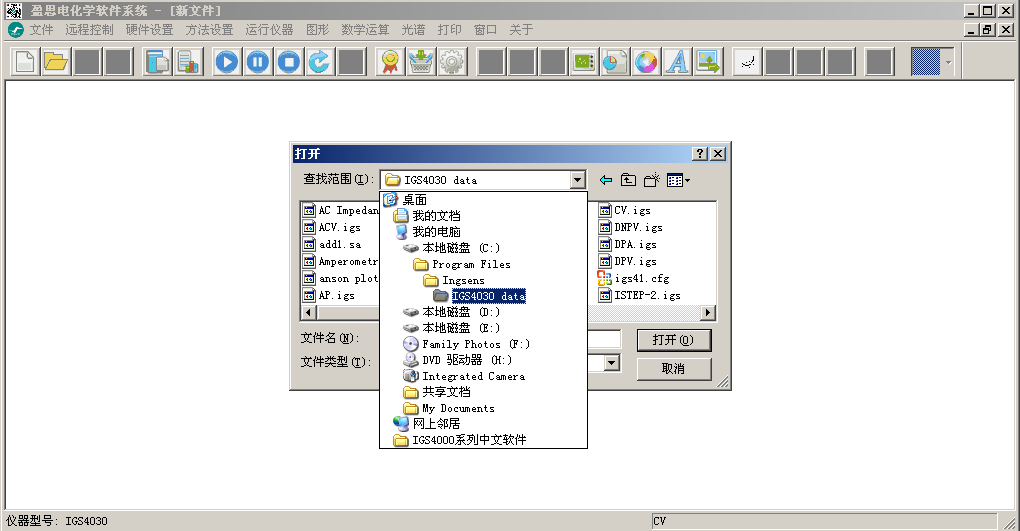Click the small curve plot toolbar icon
The image size is (1020, 531).
[x=747, y=62]
